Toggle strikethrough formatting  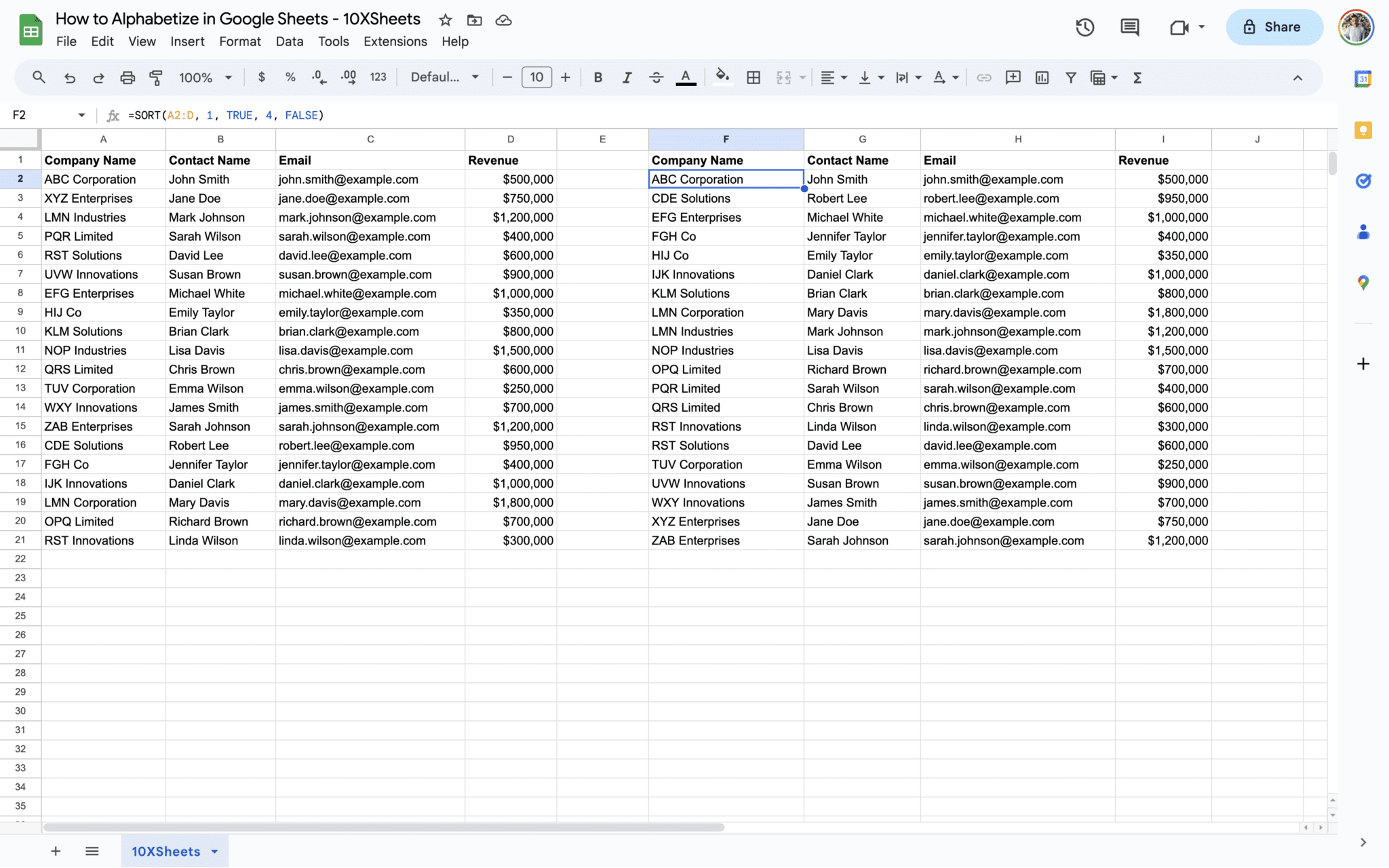pos(656,77)
